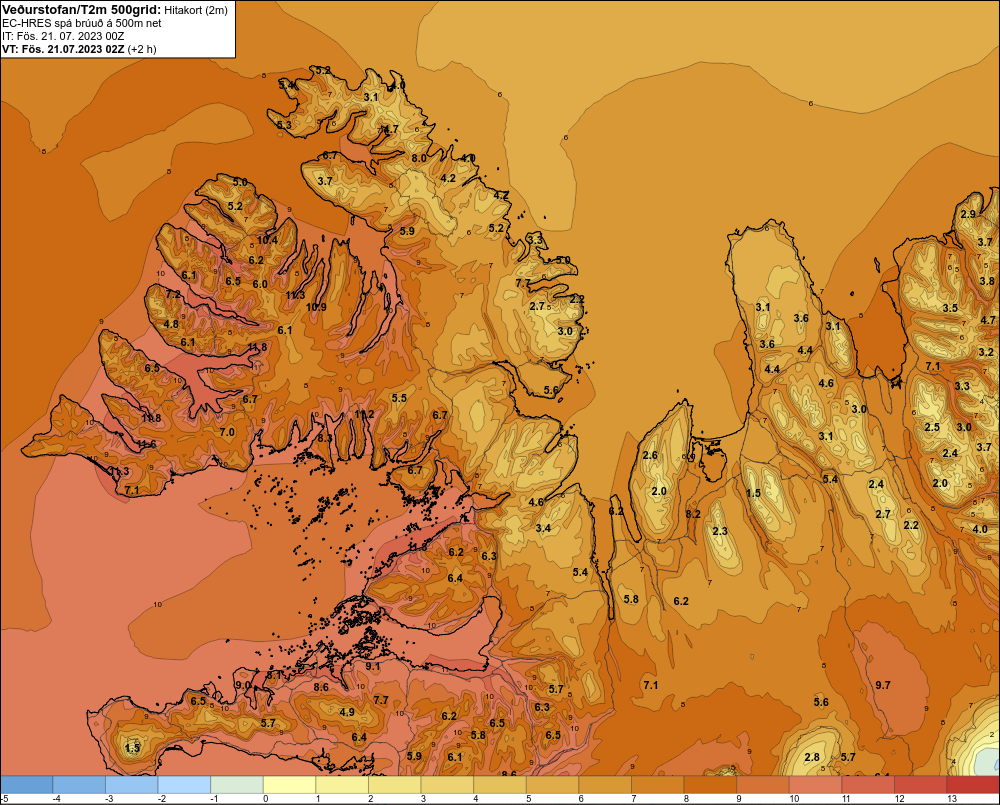Image resolution: width=1000 pixels, height=805 pixels.
Task: Click the '8.3' temperature value
Action: coord(325,438)
